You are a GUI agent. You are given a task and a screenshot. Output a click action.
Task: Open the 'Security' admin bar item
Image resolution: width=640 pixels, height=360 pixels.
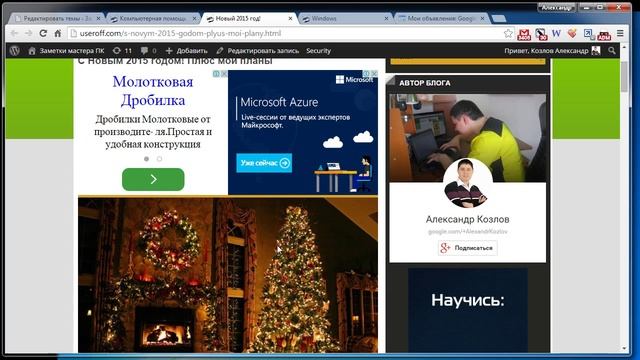pos(318,51)
